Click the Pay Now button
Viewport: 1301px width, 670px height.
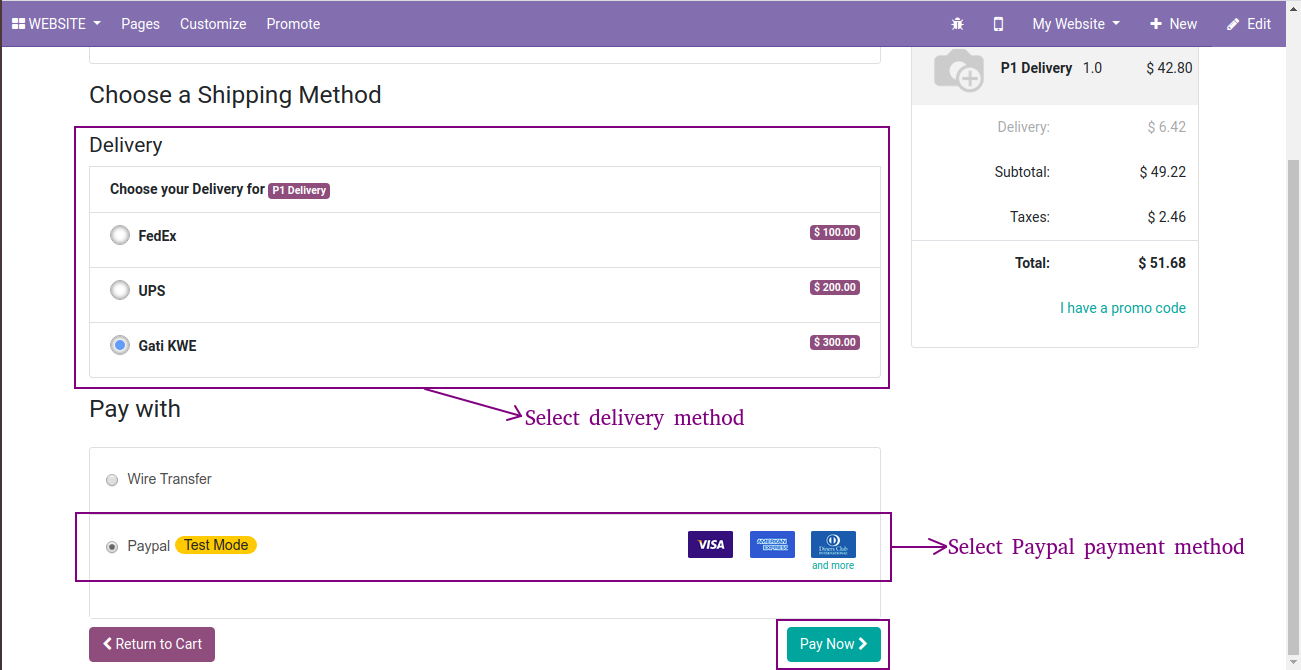click(833, 644)
